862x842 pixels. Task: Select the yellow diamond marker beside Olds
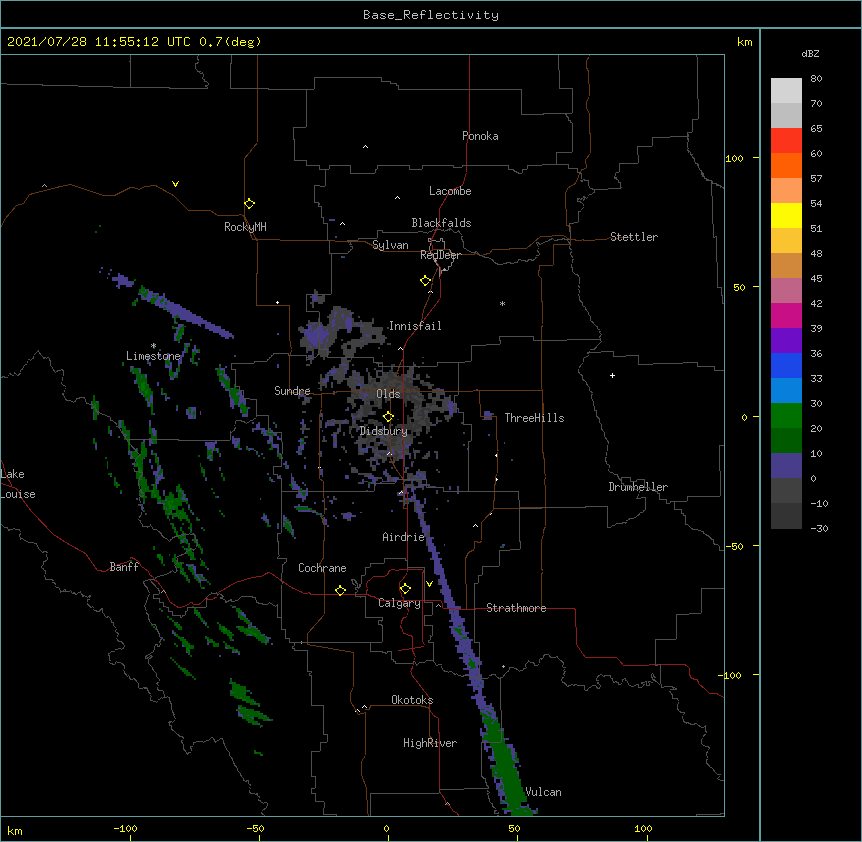[388, 417]
